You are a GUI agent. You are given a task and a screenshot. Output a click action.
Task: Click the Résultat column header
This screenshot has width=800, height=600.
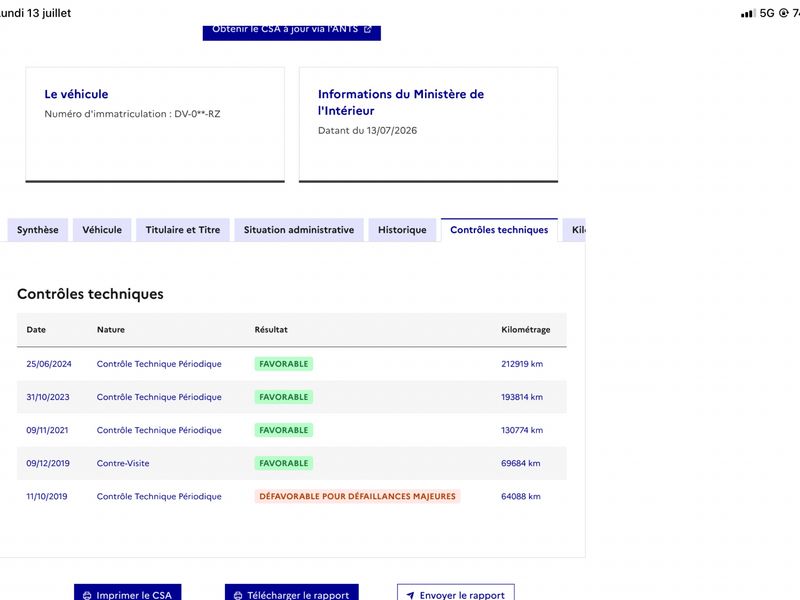point(271,330)
